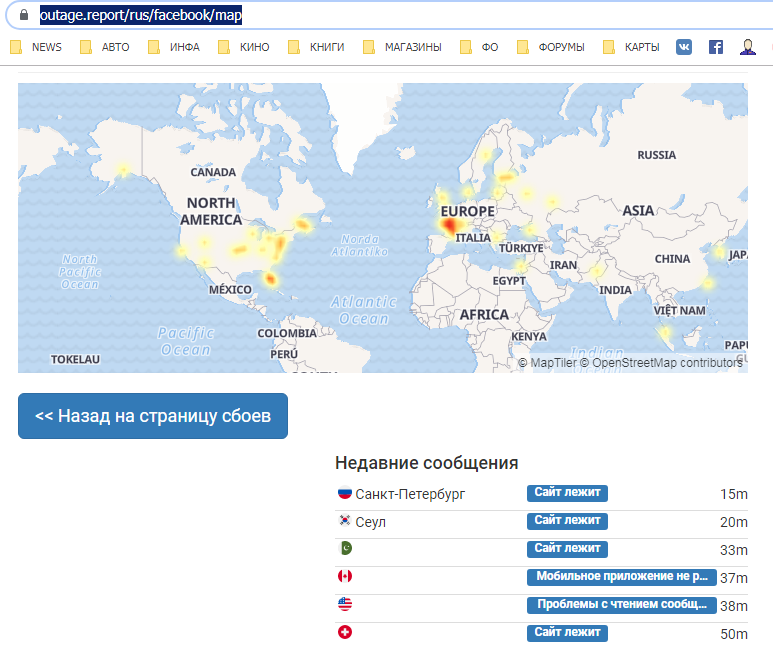The width and height of the screenshot is (773, 669).
Task: Click the «Назад на страницу сбоев» button
Action: click(153, 416)
